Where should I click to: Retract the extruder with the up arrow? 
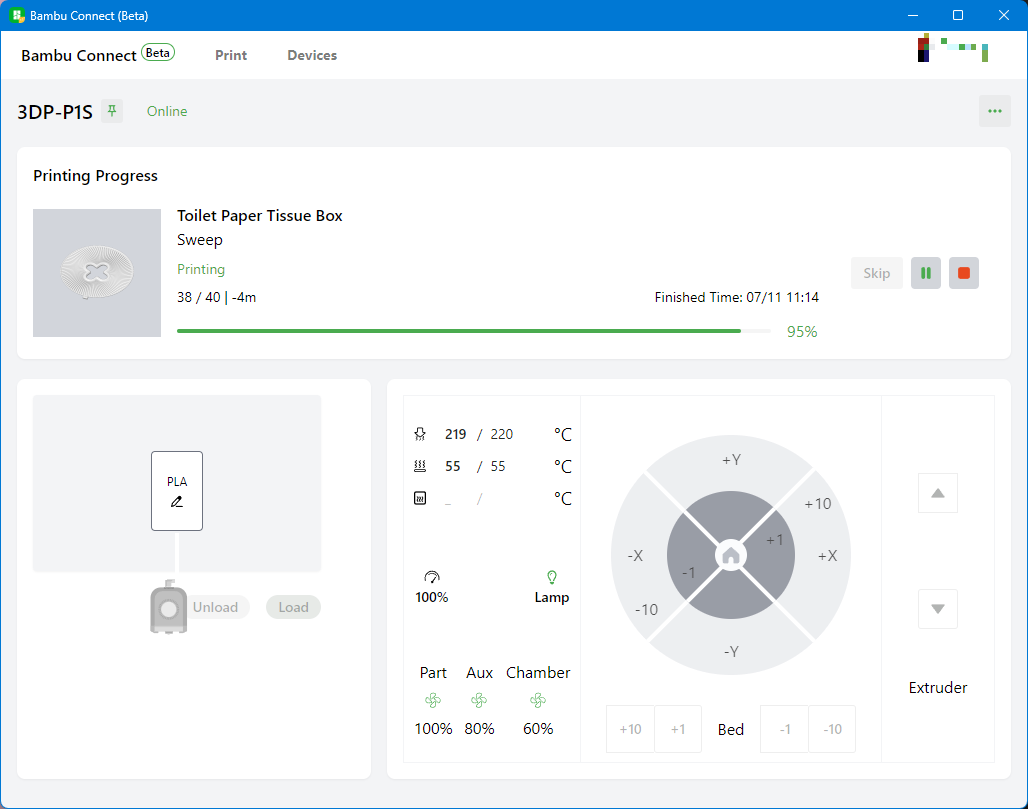pyautogui.click(x=938, y=493)
